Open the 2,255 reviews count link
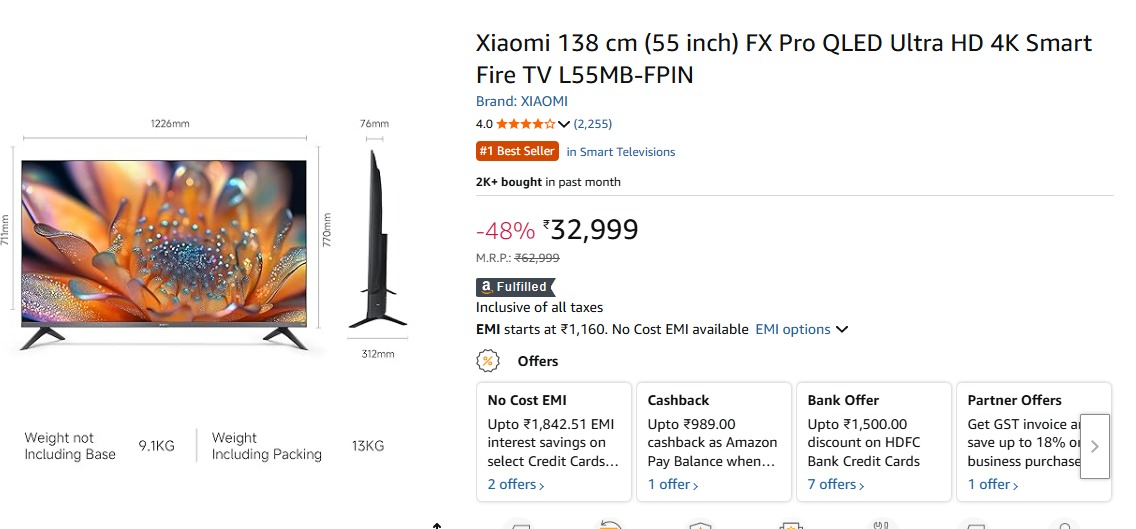Image resolution: width=1136 pixels, height=529 pixels. click(x=593, y=124)
